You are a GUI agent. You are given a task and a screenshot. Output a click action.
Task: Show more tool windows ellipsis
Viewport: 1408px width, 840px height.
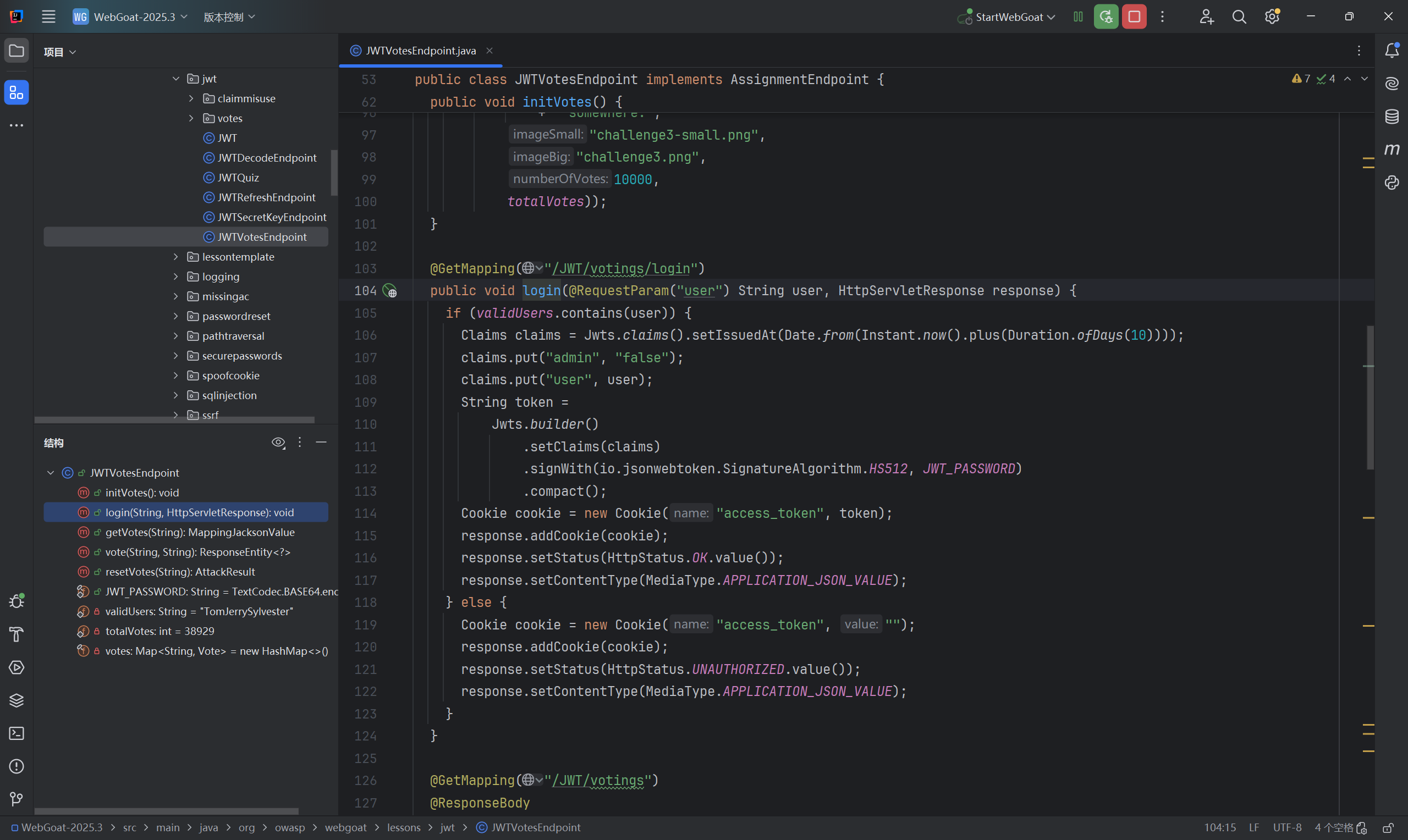pos(16,125)
